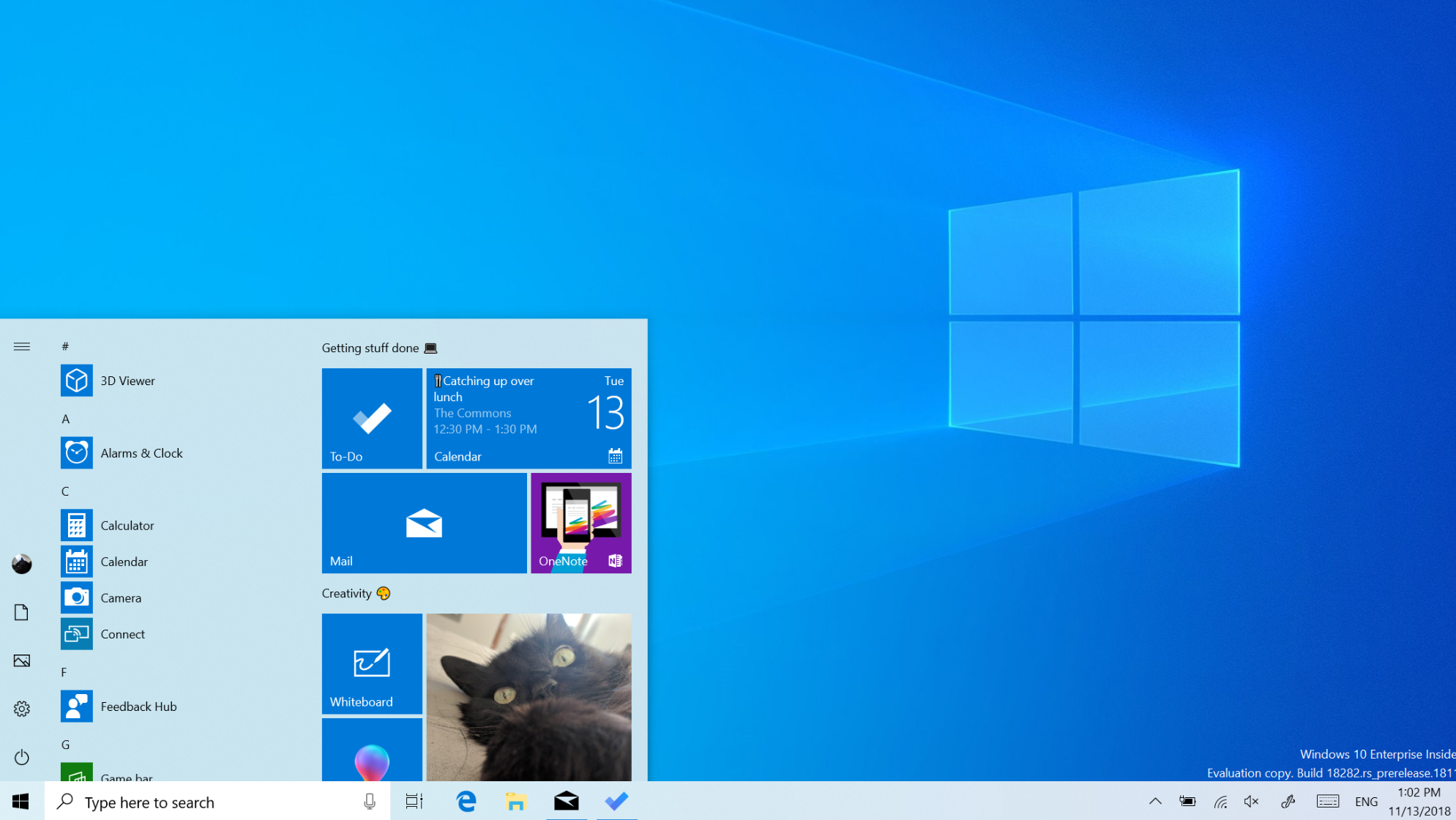Screen dimensions: 1456x820
Task: Open the user account avatar
Action: pyautogui.click(x=21, y=564)
